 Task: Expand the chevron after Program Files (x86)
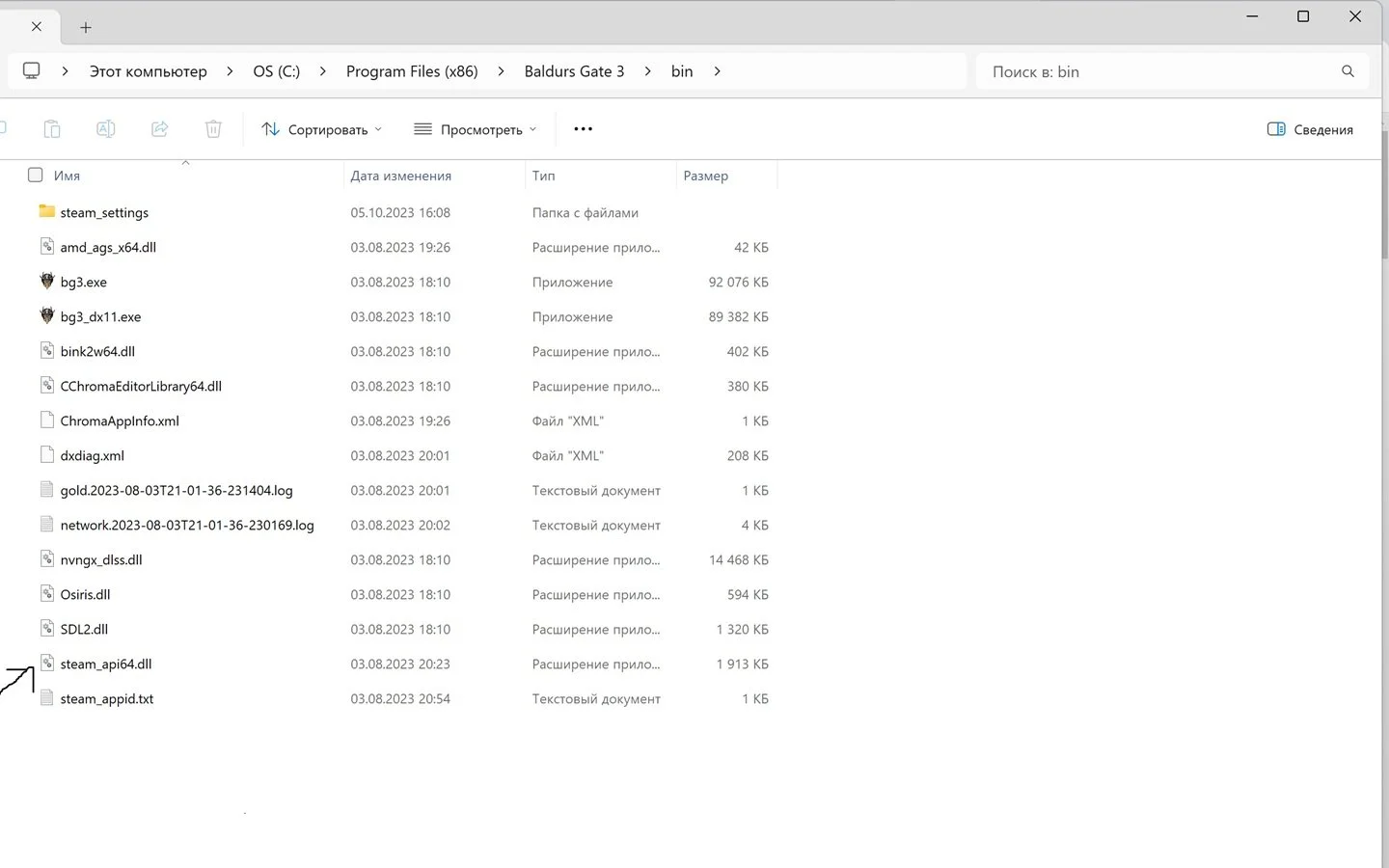(x=501, y=71)
